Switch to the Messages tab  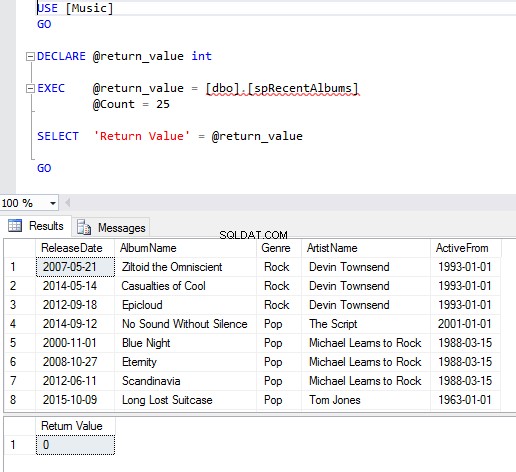(x=111, y=227)
